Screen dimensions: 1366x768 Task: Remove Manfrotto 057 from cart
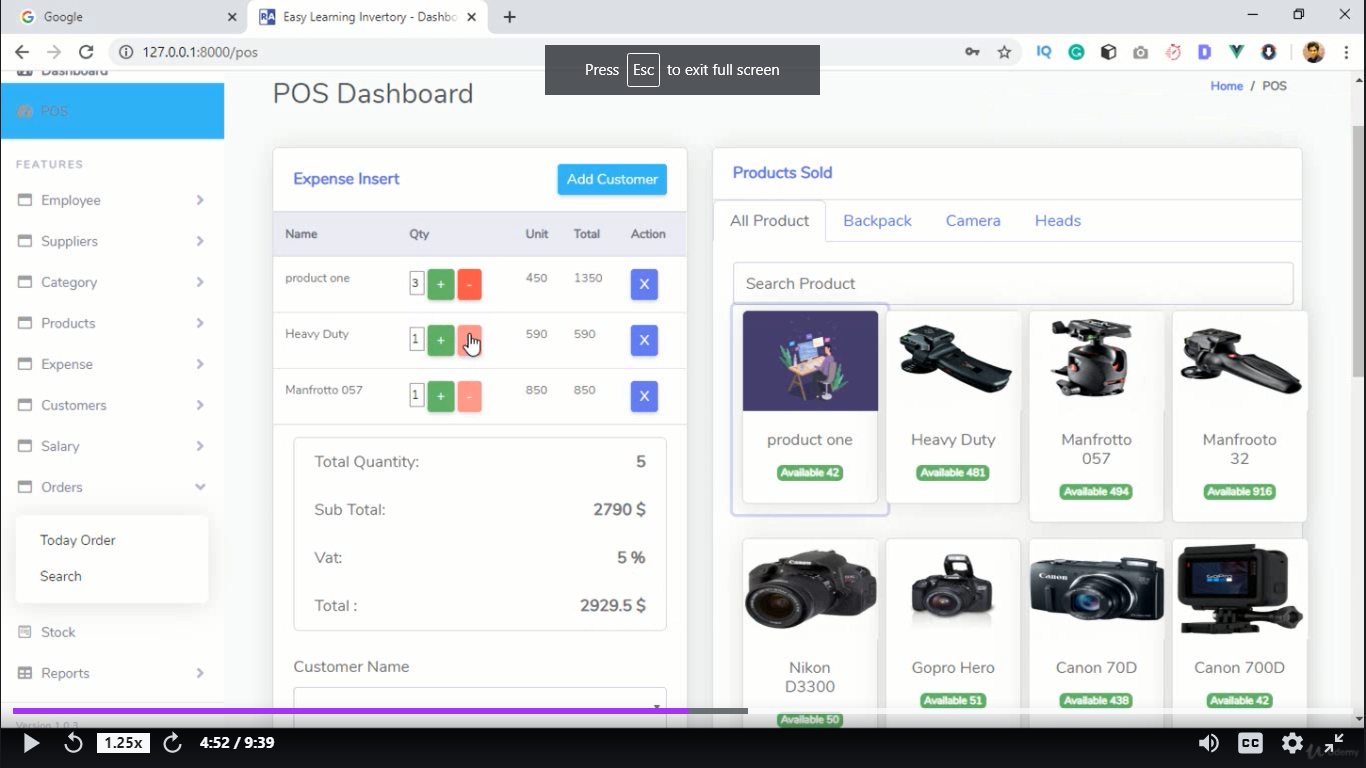[644, 396]
